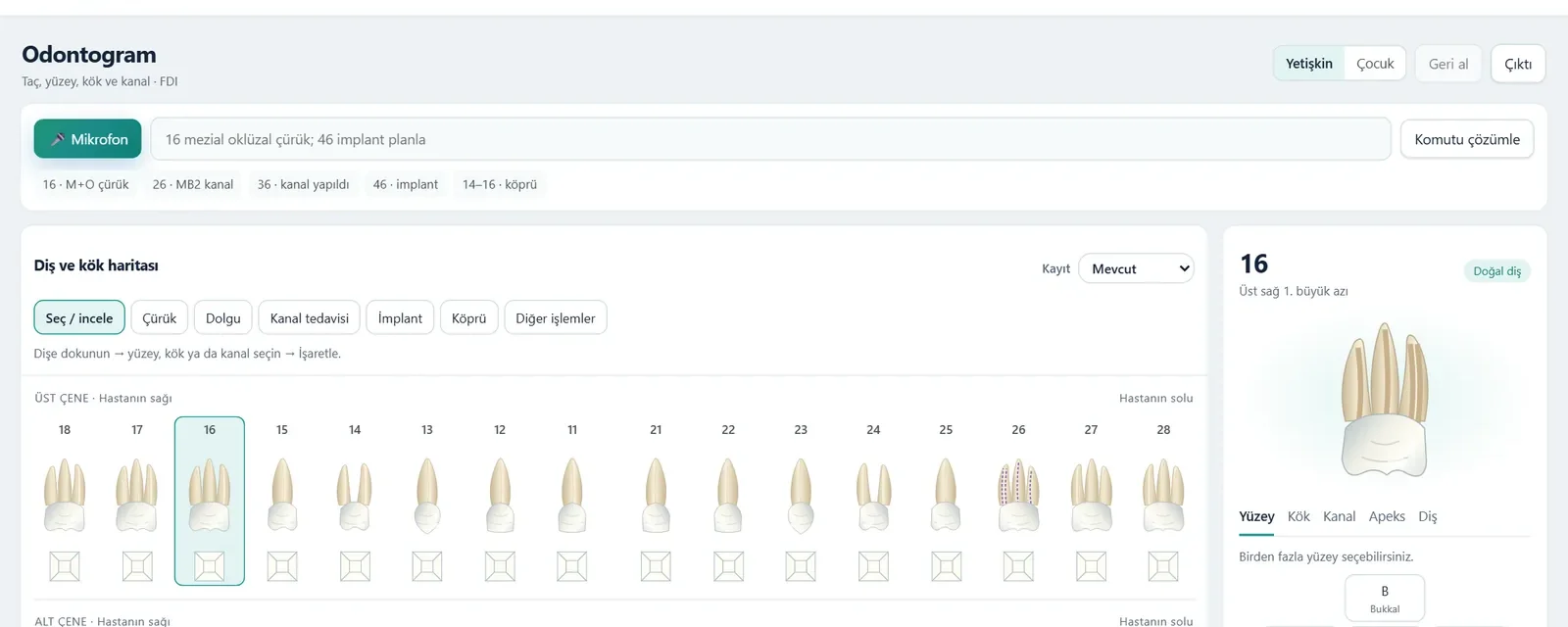Switch to Çocuk dentition mode
This screenshot has height=627, width=1568.
1375,64
